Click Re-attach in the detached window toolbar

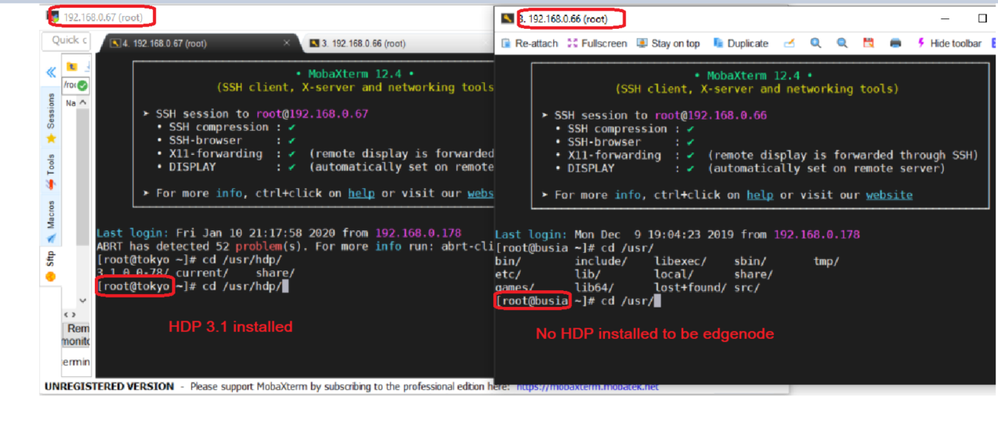pos(530,43)
